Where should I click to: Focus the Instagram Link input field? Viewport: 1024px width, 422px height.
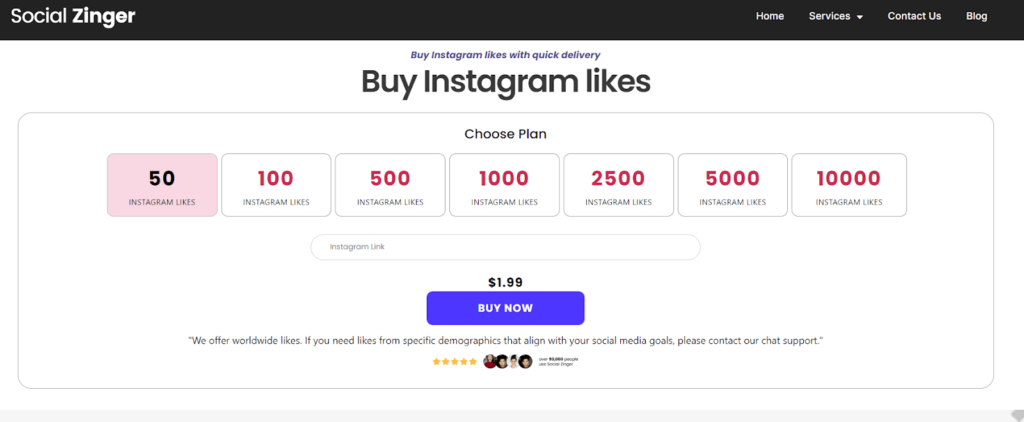505,247
